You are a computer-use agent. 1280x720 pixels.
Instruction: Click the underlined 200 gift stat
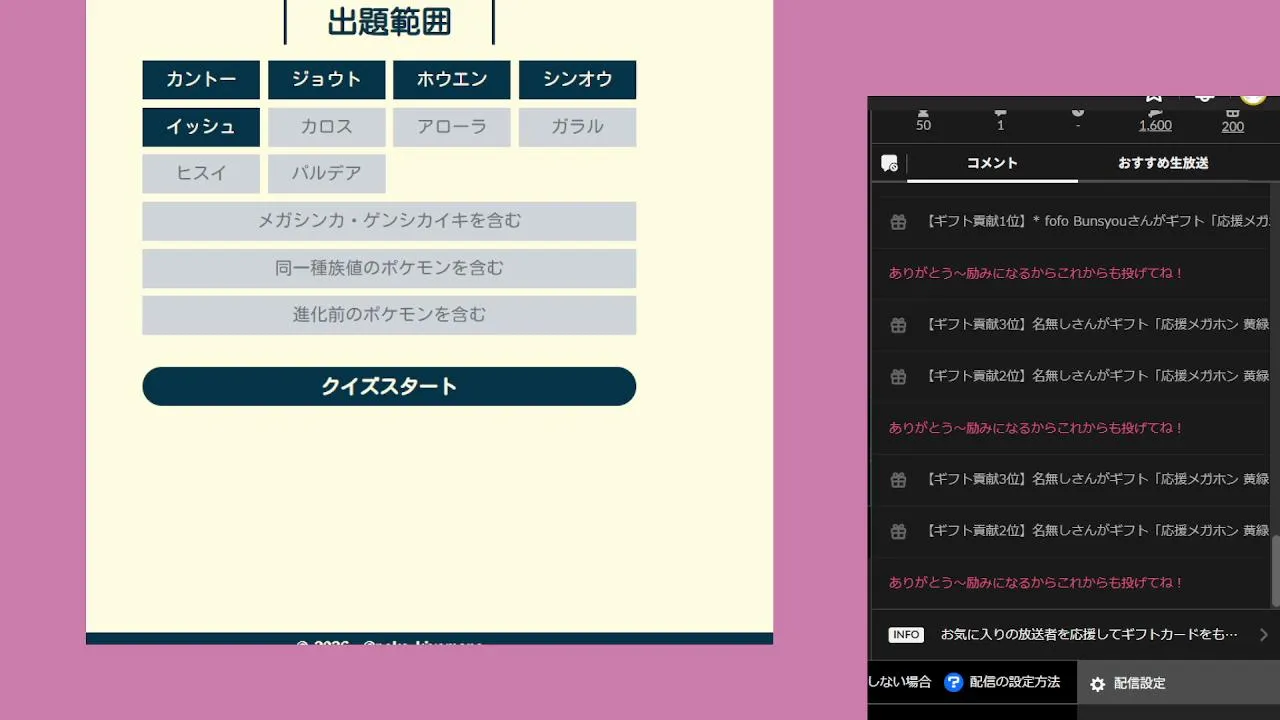(1233, 126)
